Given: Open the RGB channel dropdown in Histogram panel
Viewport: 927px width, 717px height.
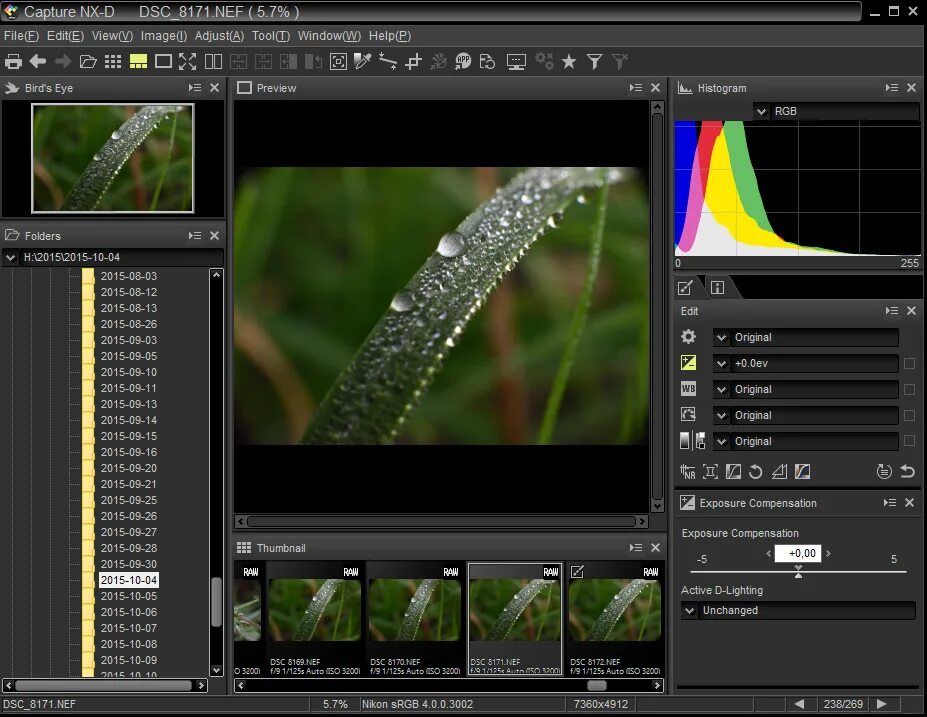Looking at the screenshot, I should click(x=761, y=111).
